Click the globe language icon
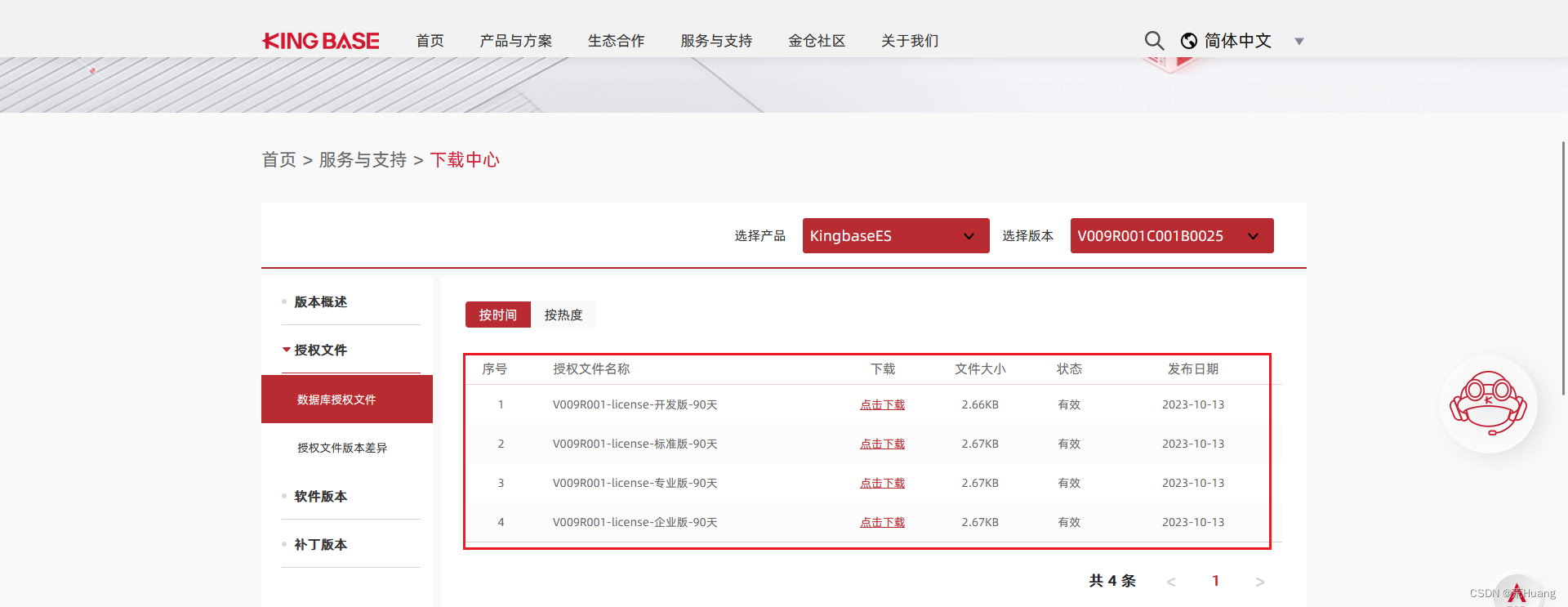The width and height of the screenshot is (1568, 607). 1189,41
